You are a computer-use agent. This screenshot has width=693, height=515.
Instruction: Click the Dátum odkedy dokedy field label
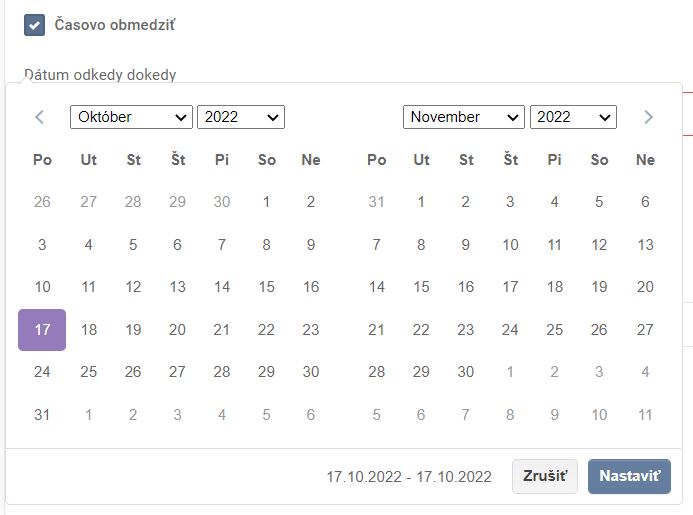pyautogui.click(x=100, y=75)
